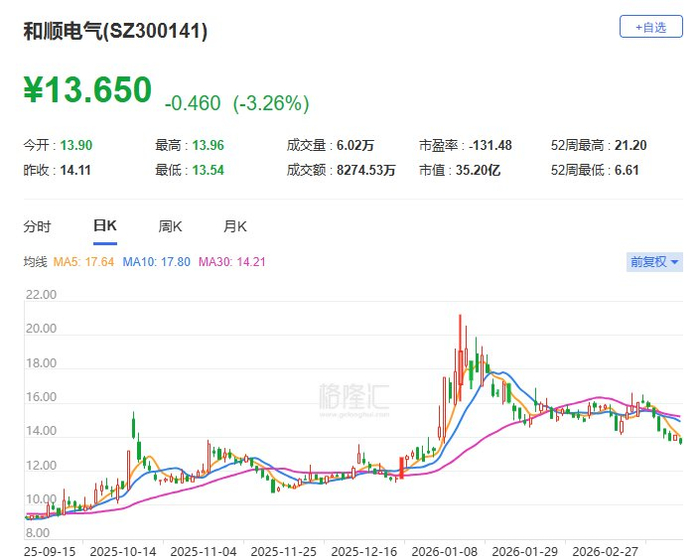The width and height of the screenshot is (700, 560).
Task: Click the 最低 value 13.54
Action: point(208,170)
